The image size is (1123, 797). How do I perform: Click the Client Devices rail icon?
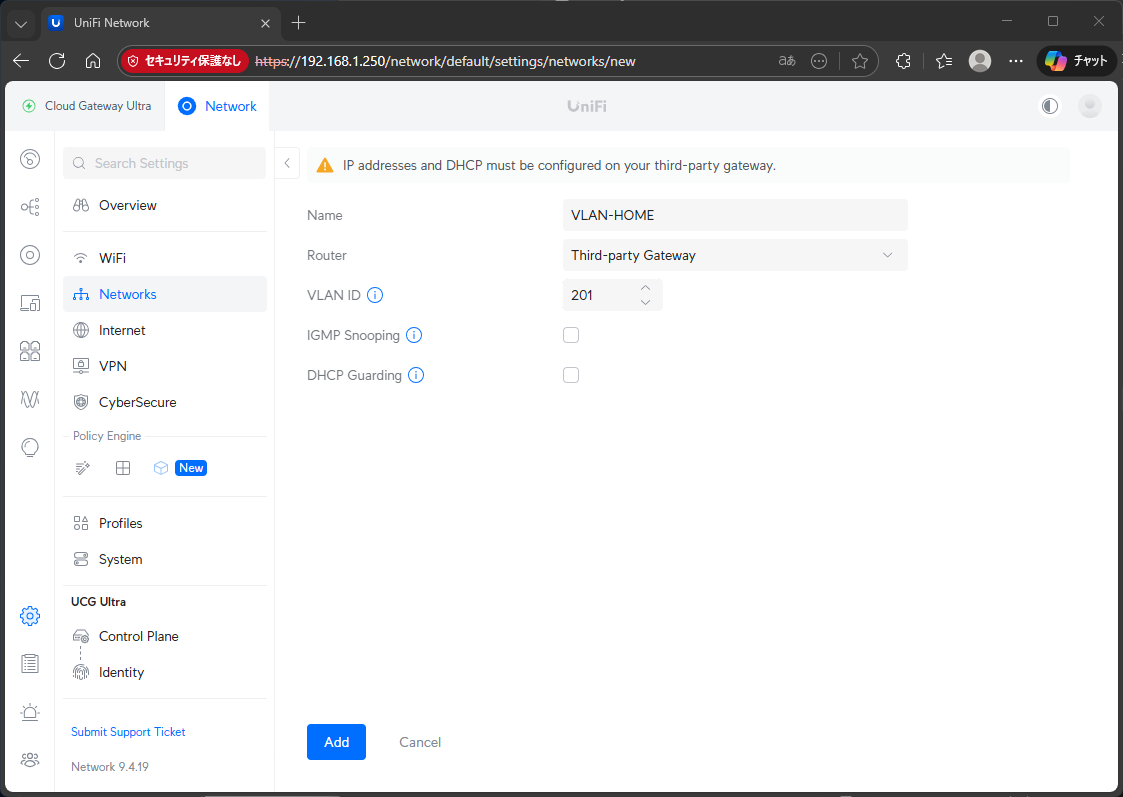click(x=30, y=303)
